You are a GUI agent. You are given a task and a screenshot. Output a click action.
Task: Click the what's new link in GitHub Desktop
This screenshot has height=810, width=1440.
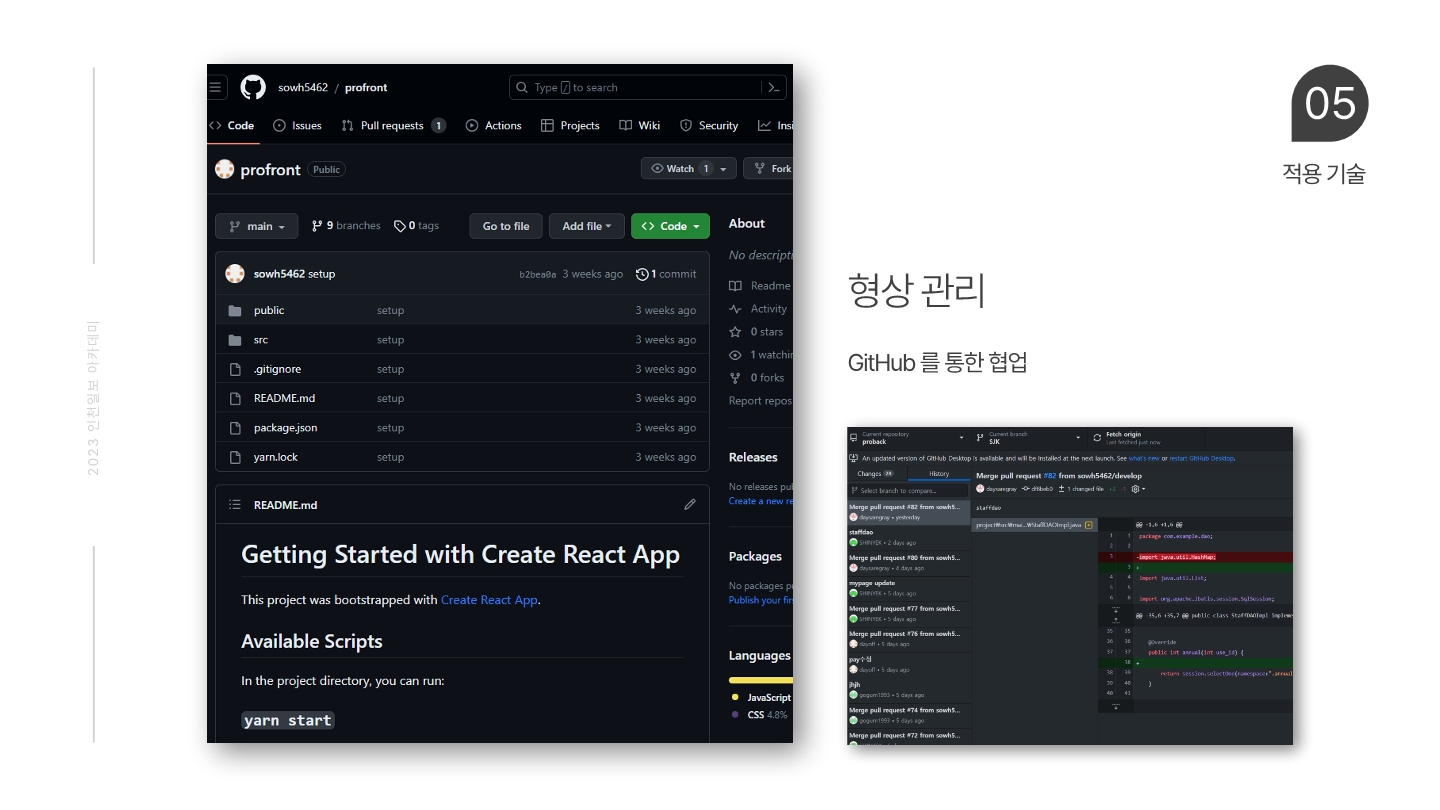tap(1144, 458)
